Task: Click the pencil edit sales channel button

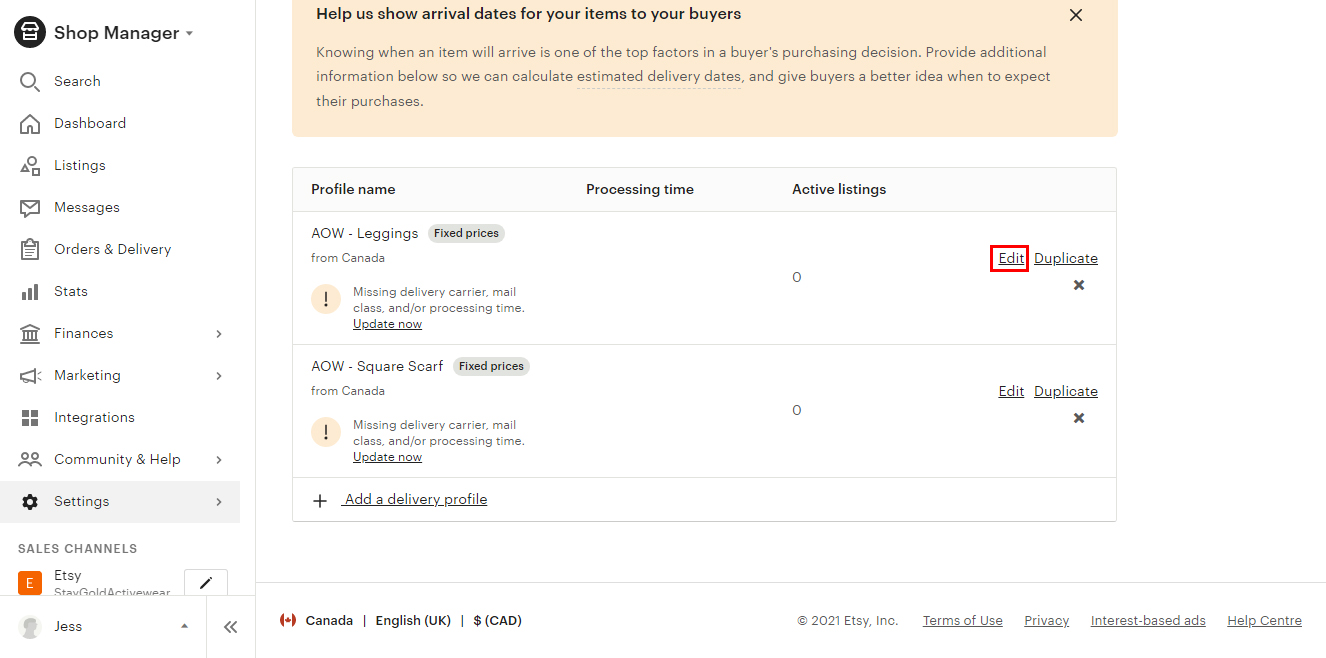Action: click(206, 583)
